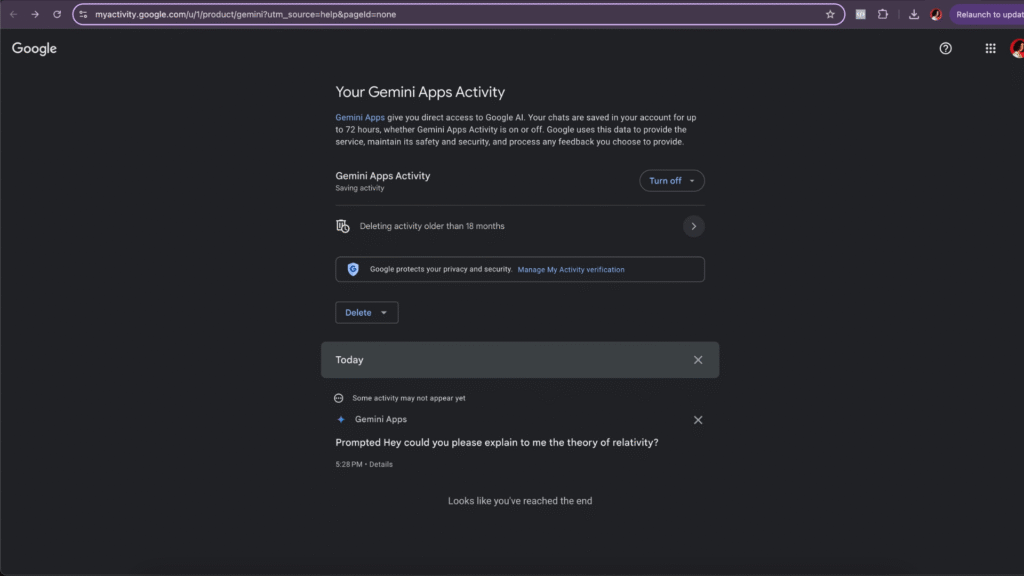
Task: Click the browser back arrow
Action: coord(13,14)
